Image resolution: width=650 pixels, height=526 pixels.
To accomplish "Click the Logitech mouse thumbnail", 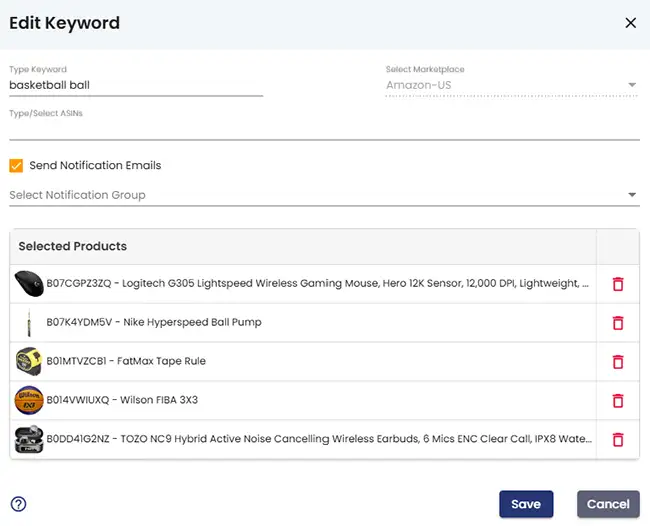I will click(x=29, y=284).
